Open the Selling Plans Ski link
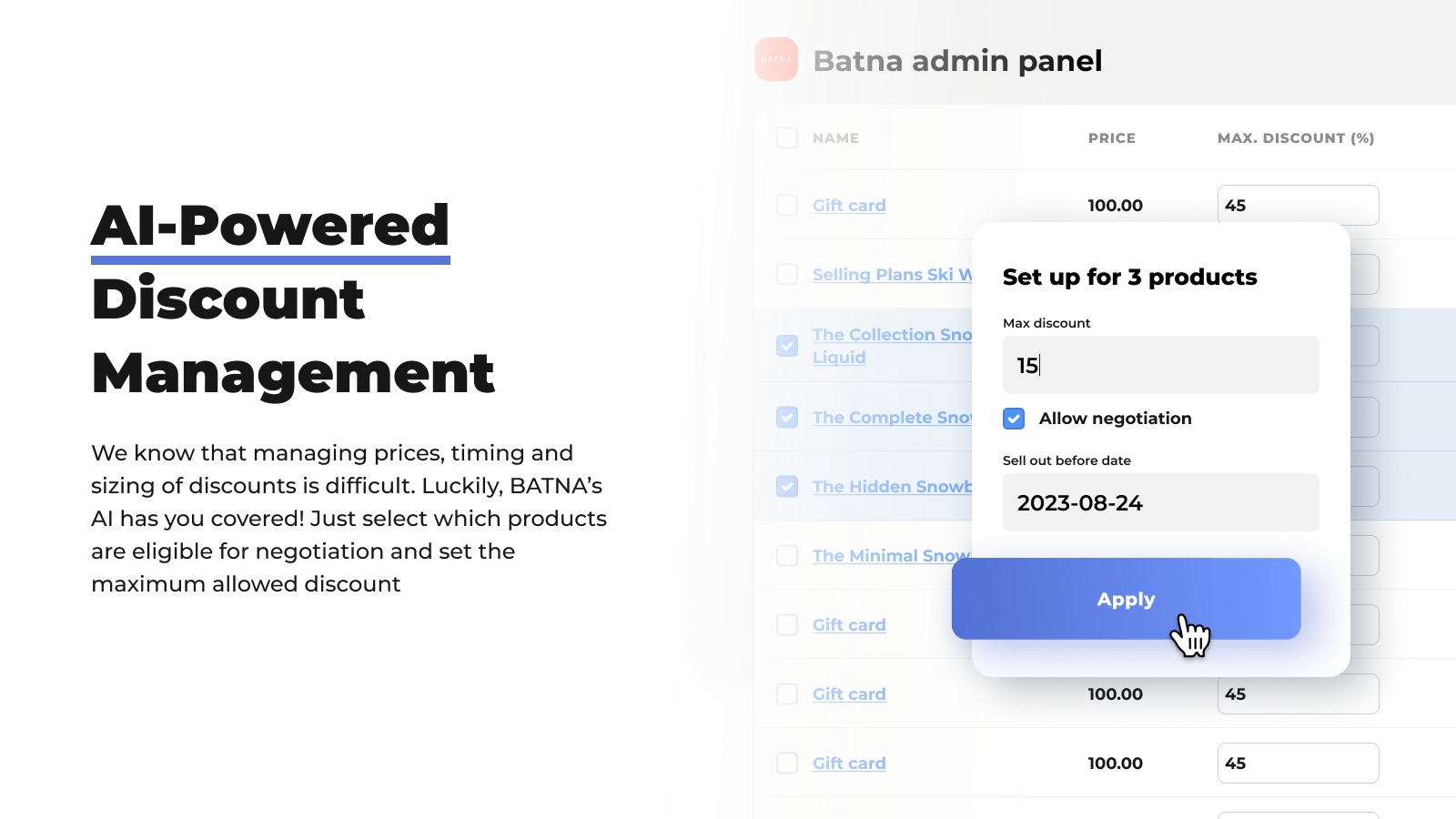The height and width of the screenshot is (819, 1456). tap(892, 275)
